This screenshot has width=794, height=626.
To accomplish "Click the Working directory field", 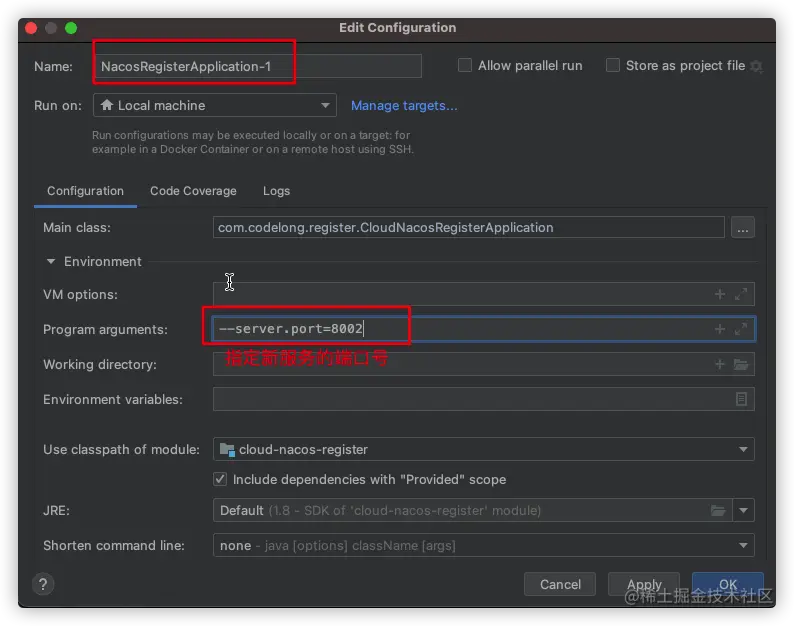I will [484, 364].
